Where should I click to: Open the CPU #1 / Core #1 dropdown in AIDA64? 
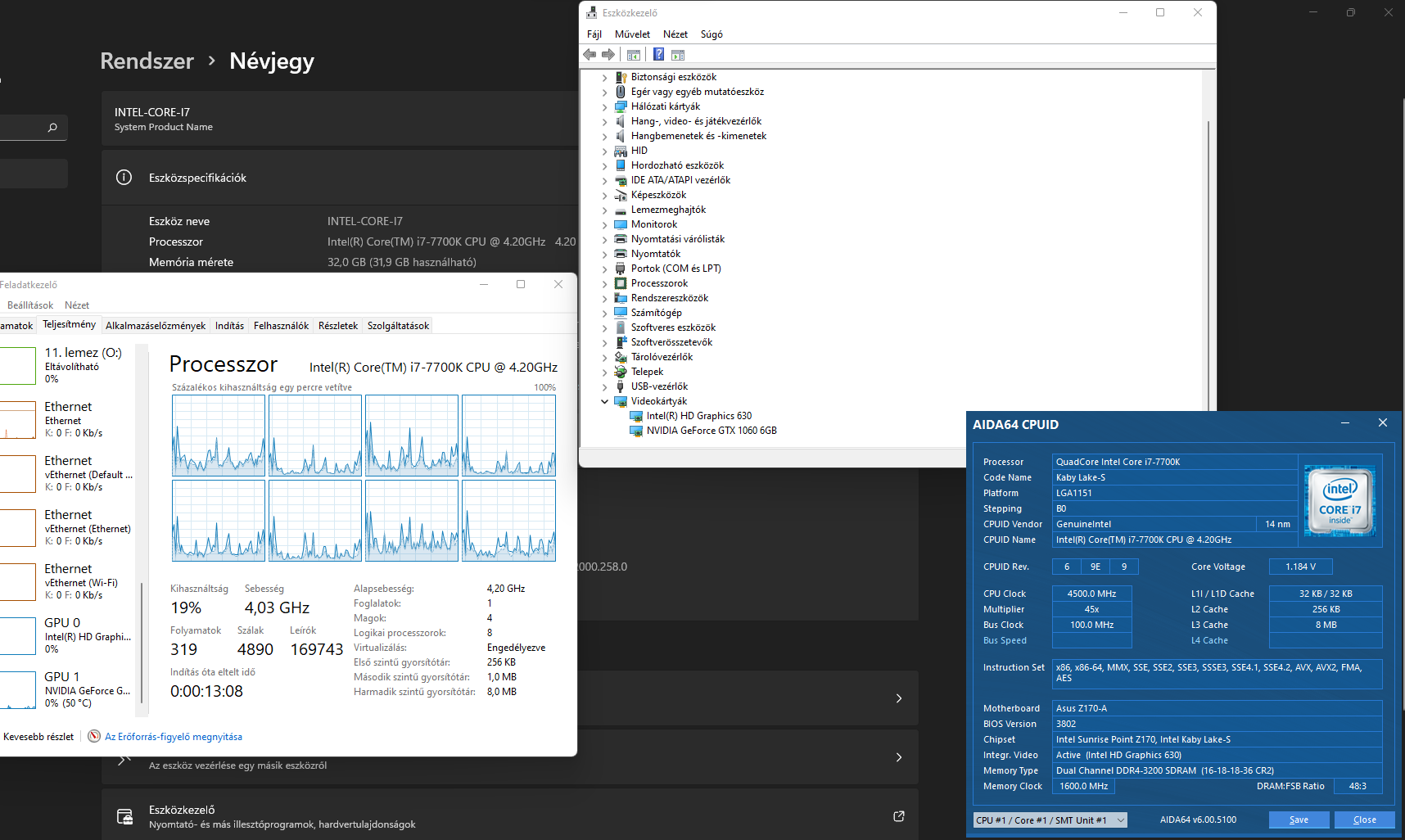1050,820
